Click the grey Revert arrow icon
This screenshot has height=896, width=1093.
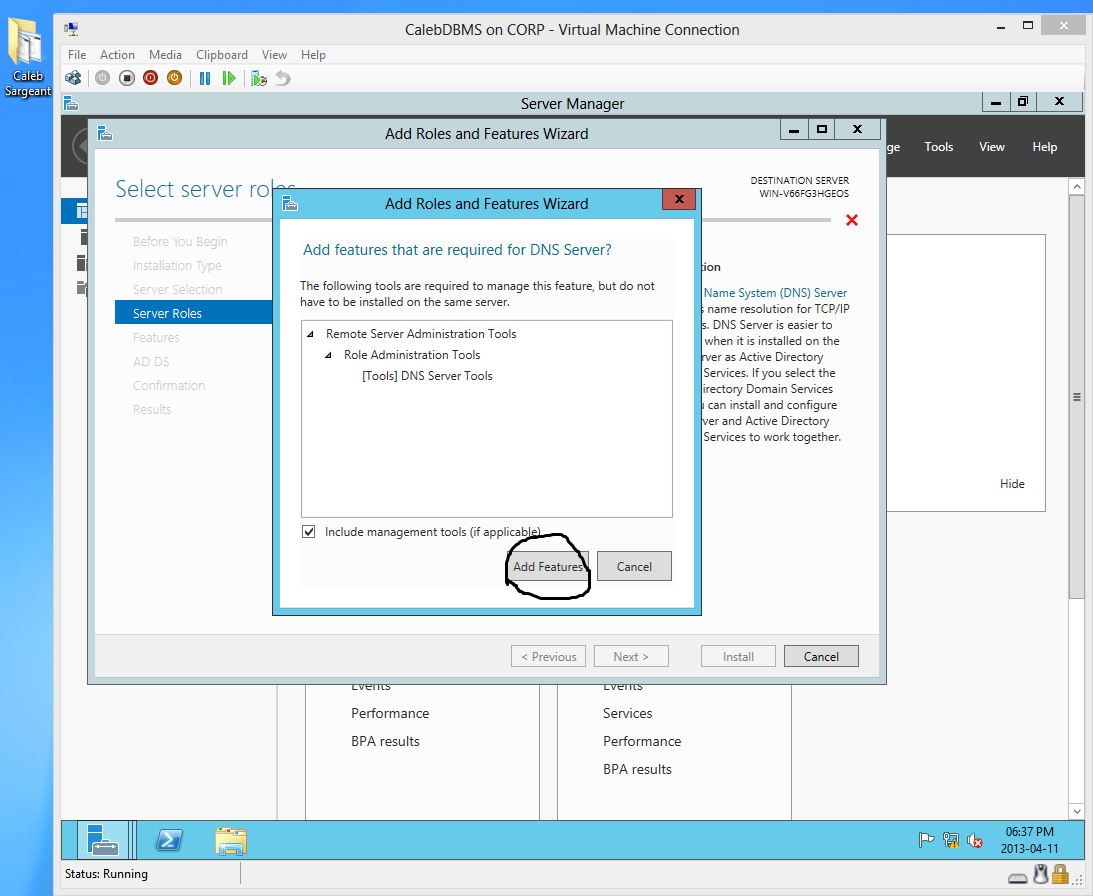pyautogui.click(x=282, y=78)
